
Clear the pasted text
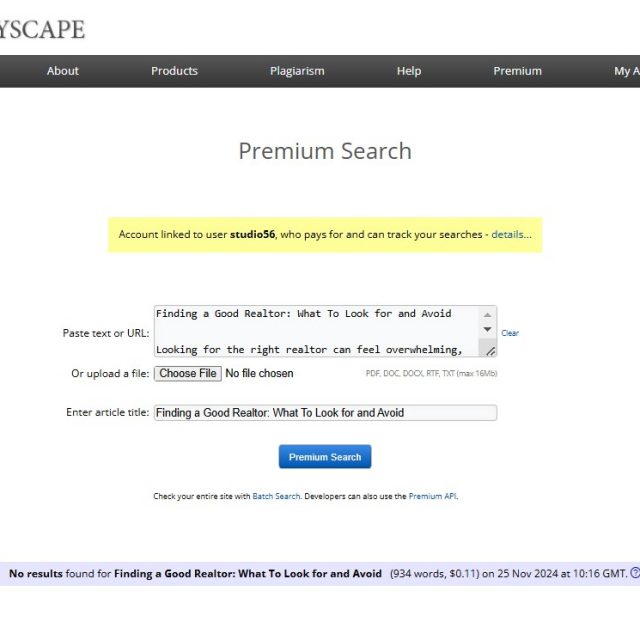tap(510, 333)
